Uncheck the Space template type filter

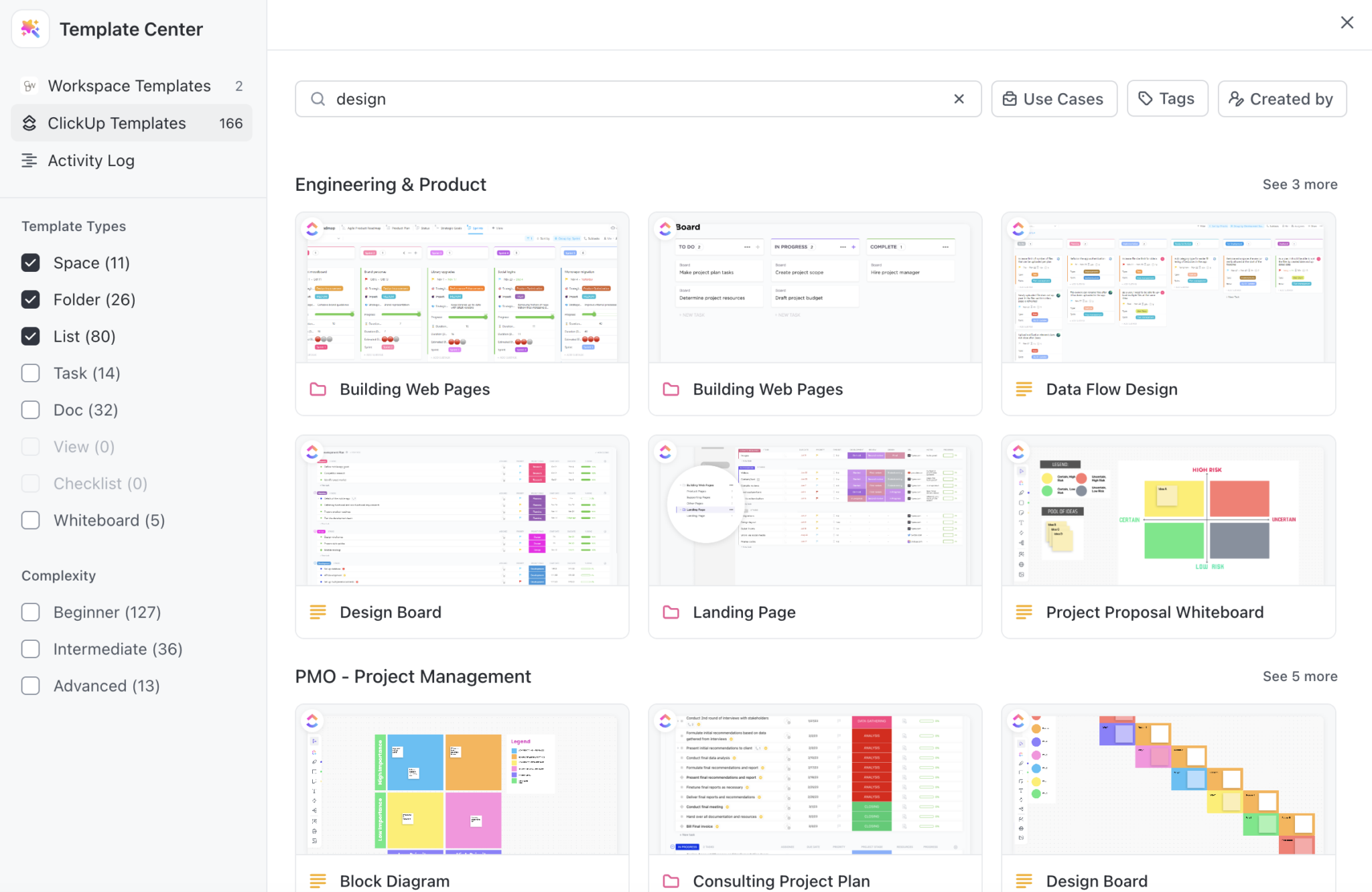point(30,263)
